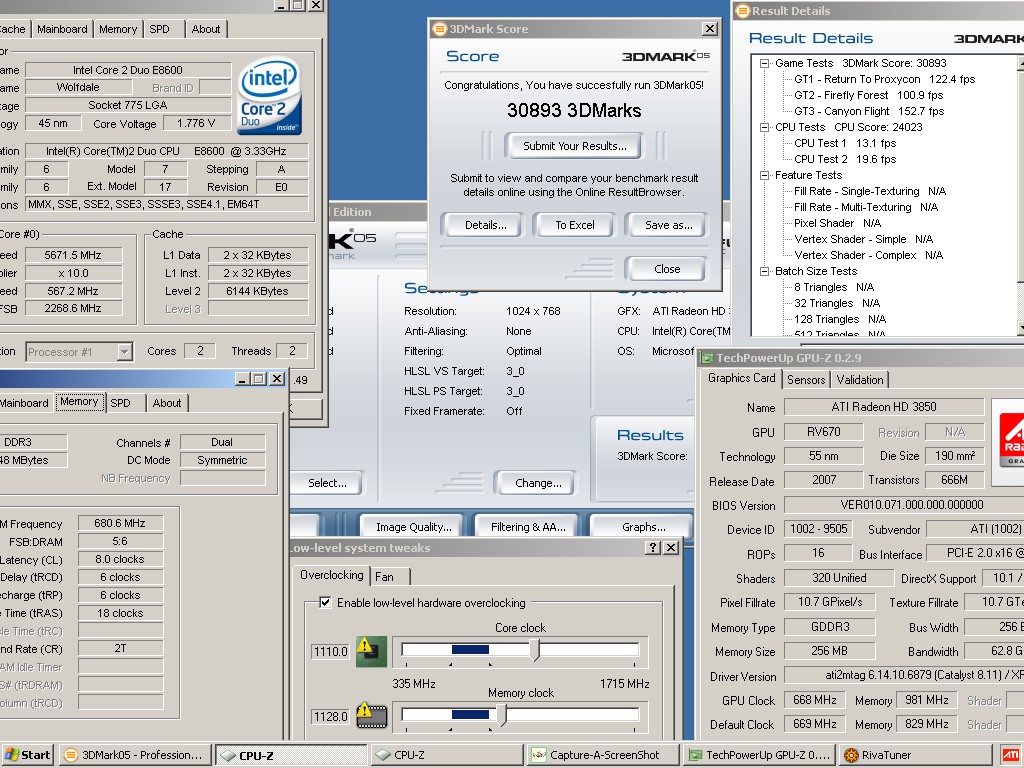Click the 3DMark Score title bar icon
This screenshot has height=768, width=1024.
coord(440,29)
